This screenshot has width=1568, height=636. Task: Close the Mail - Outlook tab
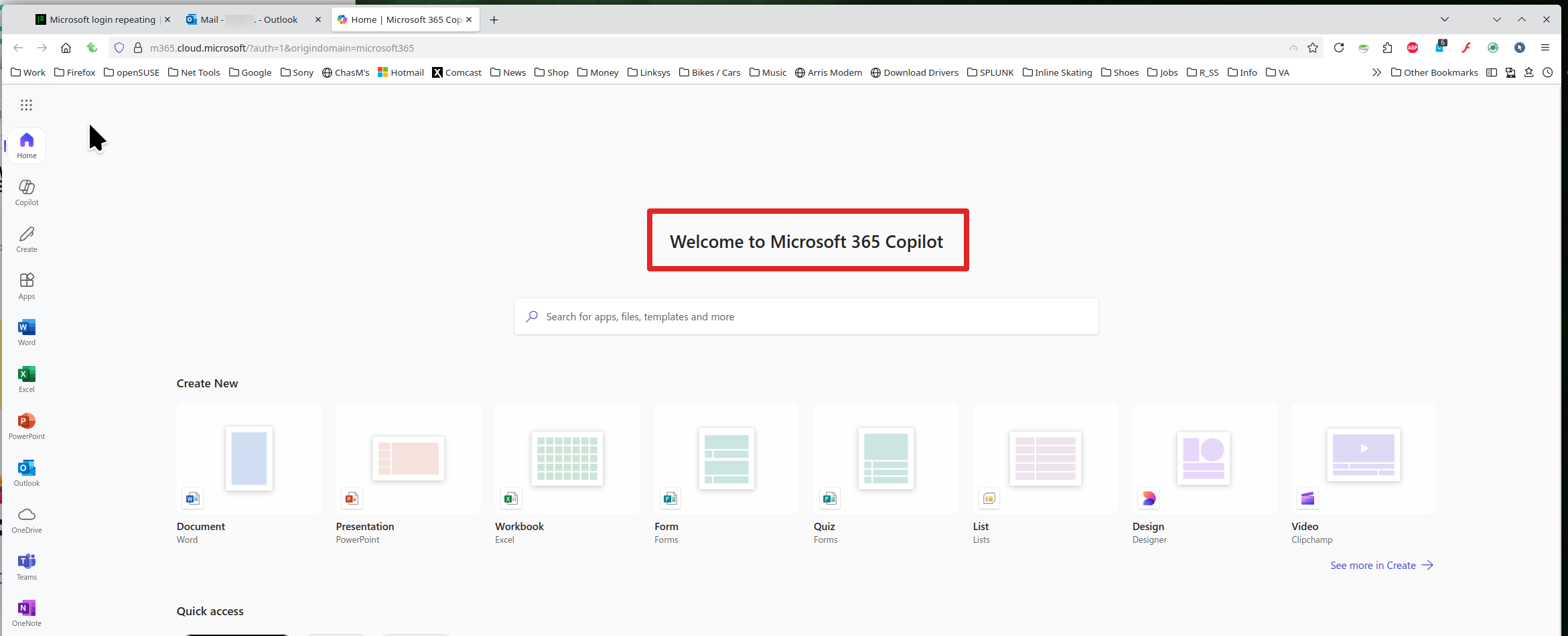point(317,19)
